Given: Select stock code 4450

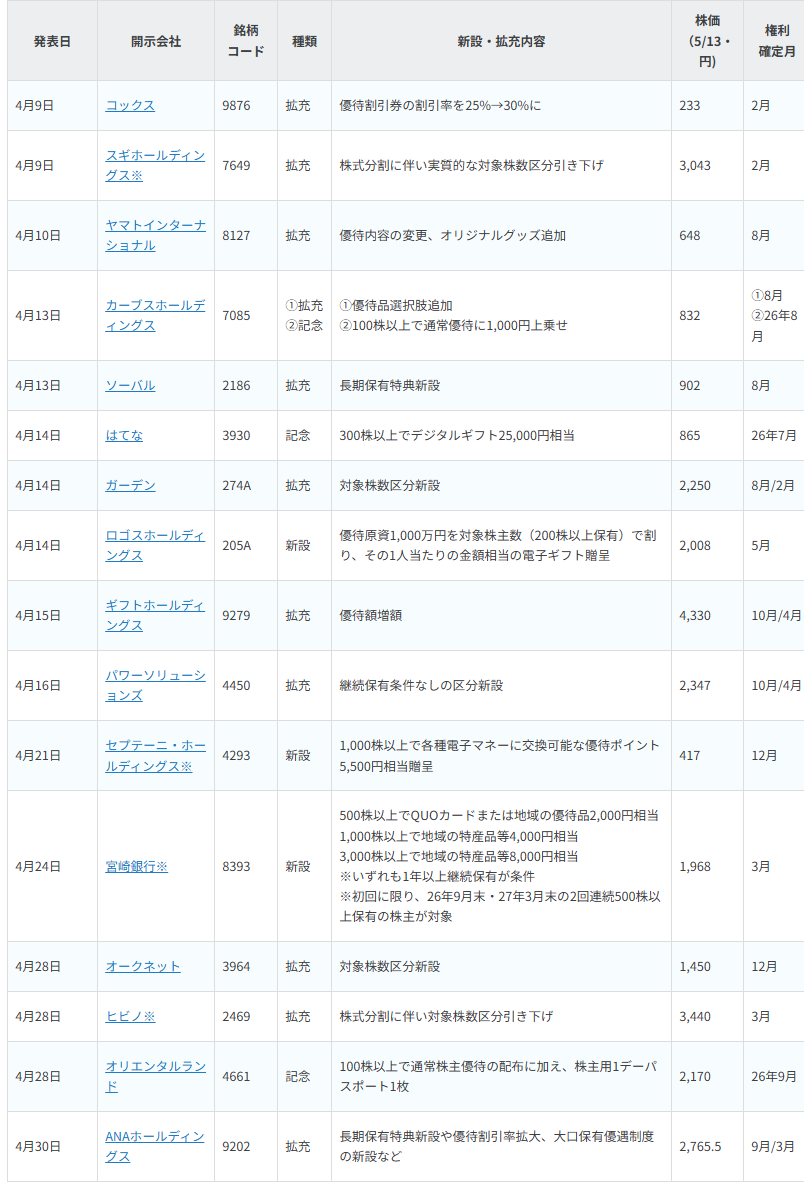Looking at the screenshot, I should pyautogui.click(x=236, y=685).
